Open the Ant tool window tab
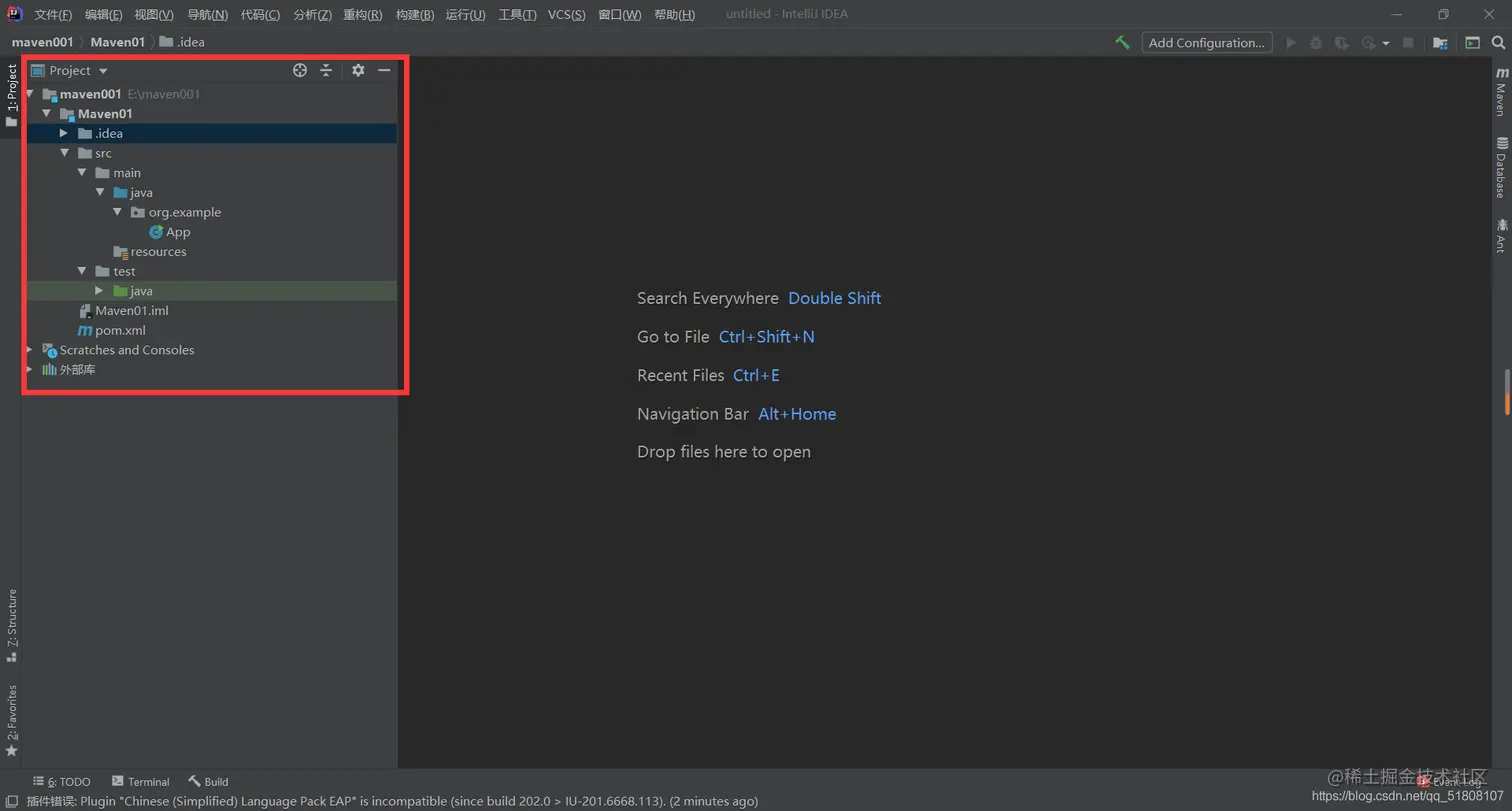 coord(1501,236)
